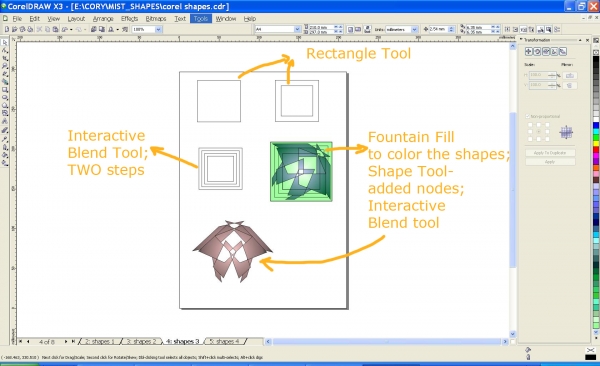Pick the blue swatch in color palette

pyautogui.click(x=596, y=125)
